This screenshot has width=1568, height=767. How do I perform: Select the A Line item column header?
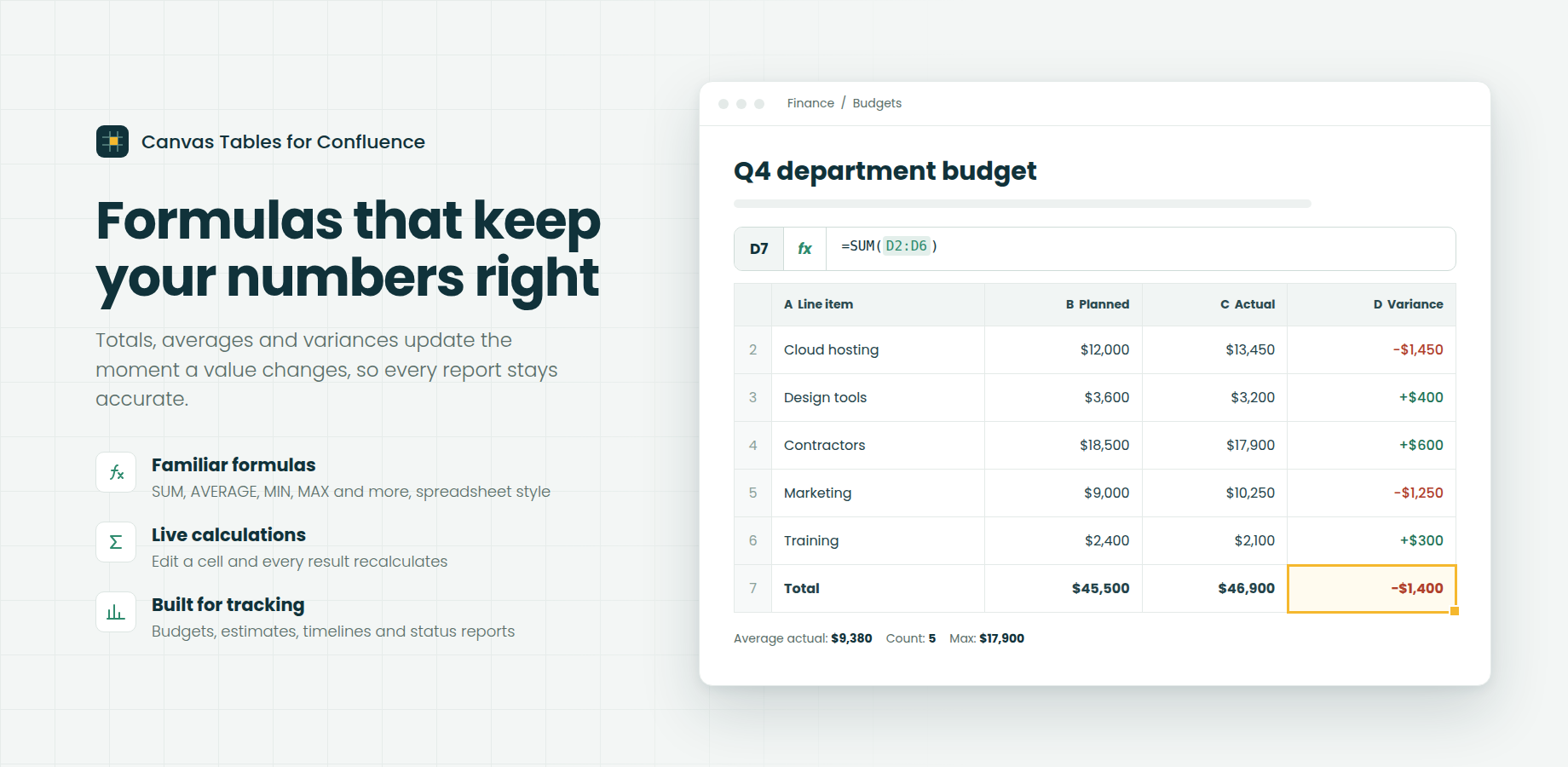(x=878, y=304)
